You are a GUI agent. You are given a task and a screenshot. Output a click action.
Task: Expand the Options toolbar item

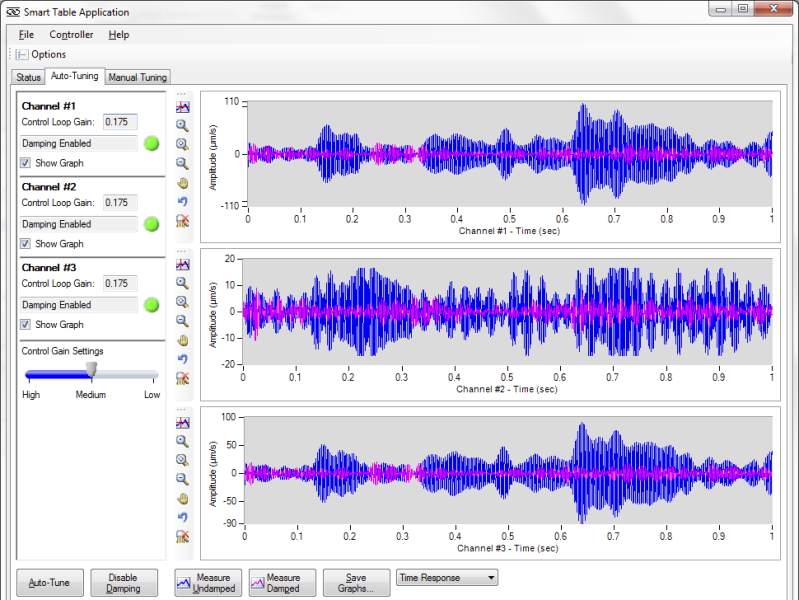pos(41,54)
